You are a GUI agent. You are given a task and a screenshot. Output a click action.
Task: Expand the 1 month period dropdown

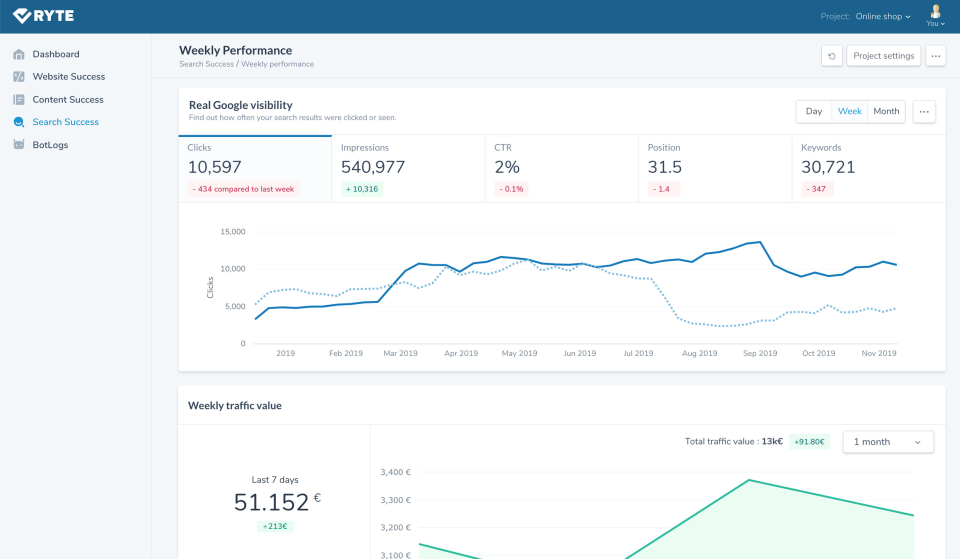click(x=888, y=441)
